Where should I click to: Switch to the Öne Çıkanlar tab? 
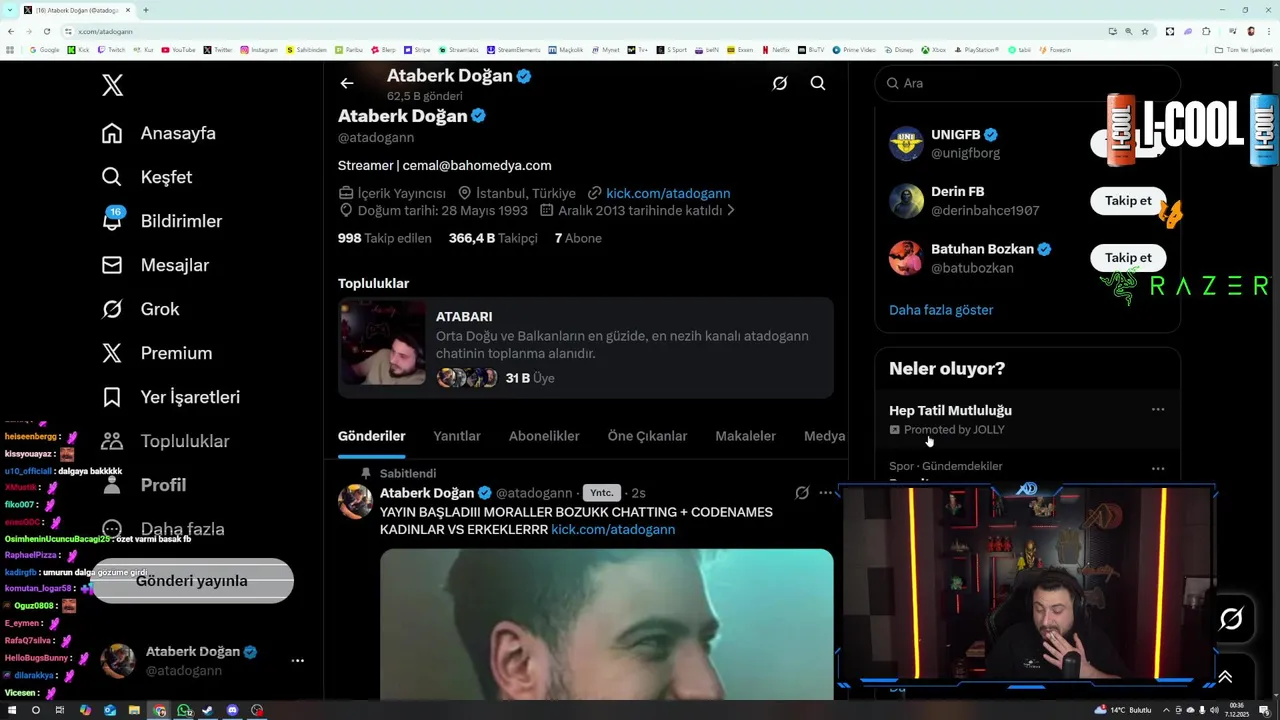click(x=647, y=436)
